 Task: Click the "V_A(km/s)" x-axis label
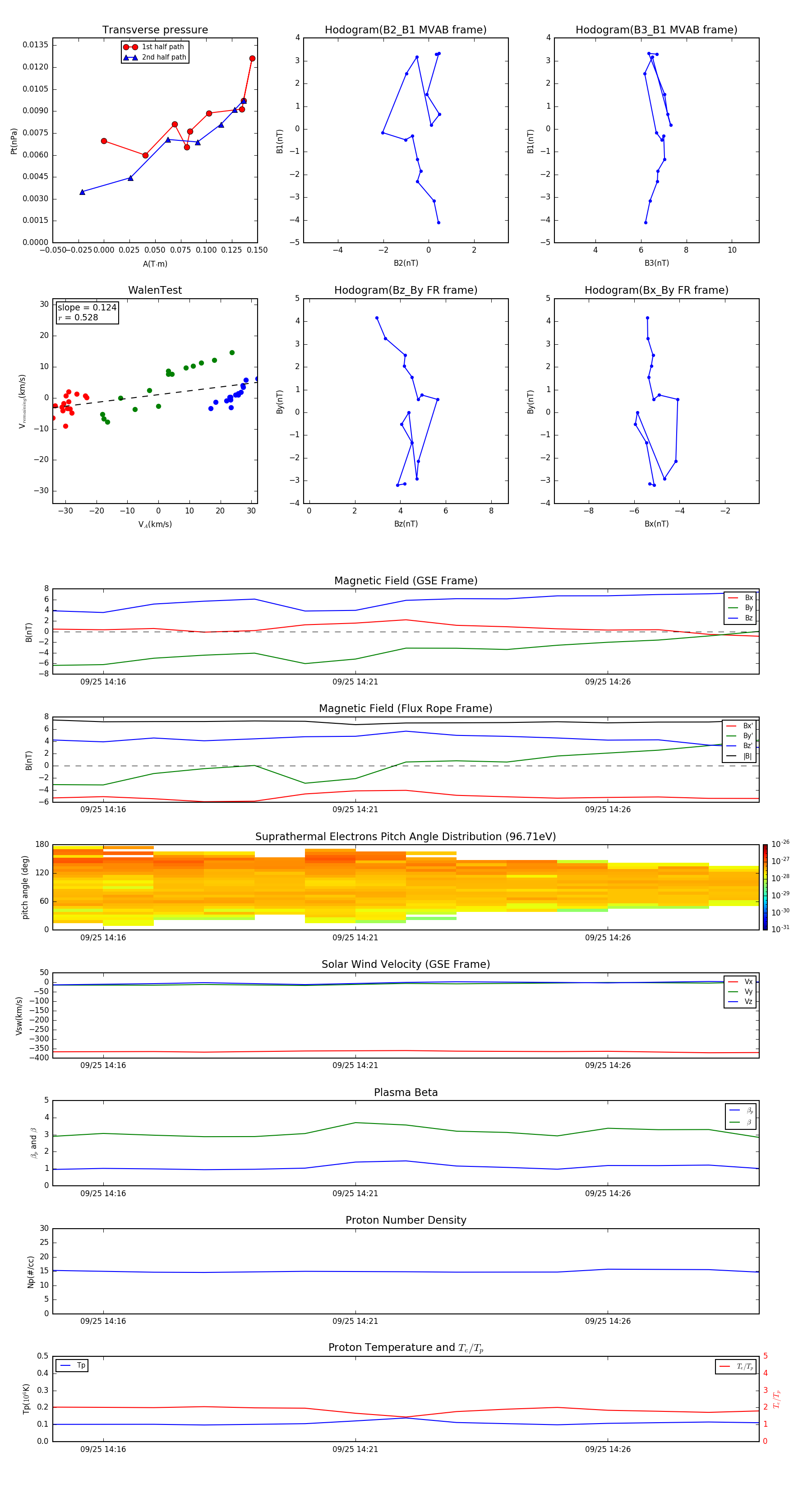pos(155,525)
